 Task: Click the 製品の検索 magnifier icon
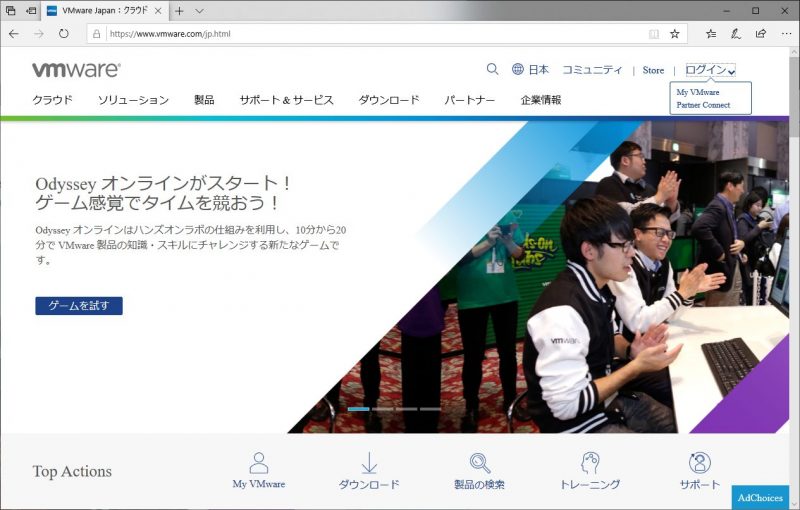480,463
